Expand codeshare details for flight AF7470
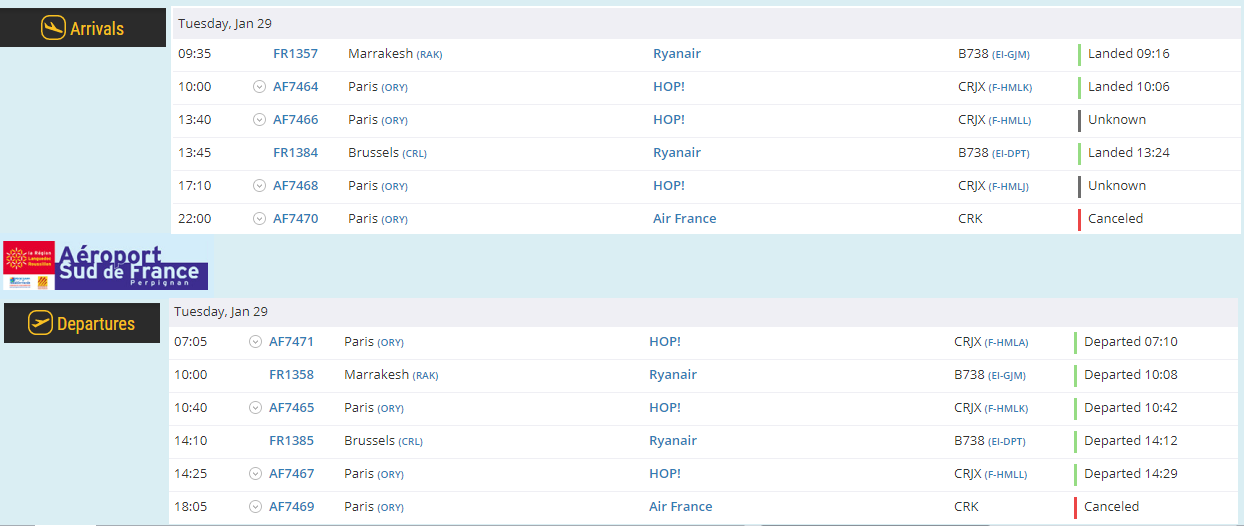1244x526 pixels. coord(259,219)
